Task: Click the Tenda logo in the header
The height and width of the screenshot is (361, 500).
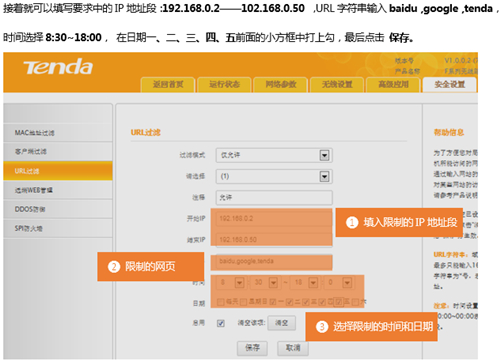Action: pyautogui.click(x=58, y=67)
